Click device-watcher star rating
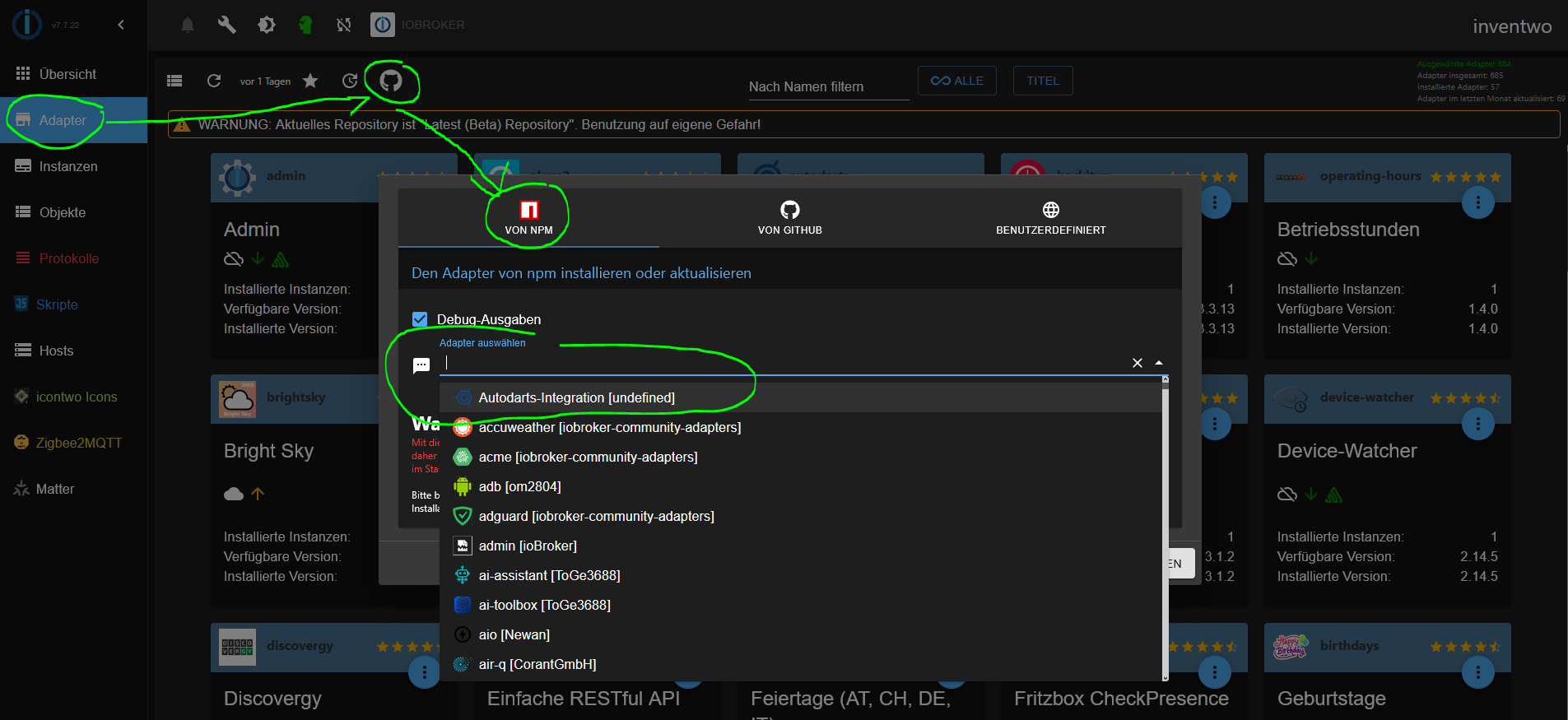 (x=1466, y=398)
